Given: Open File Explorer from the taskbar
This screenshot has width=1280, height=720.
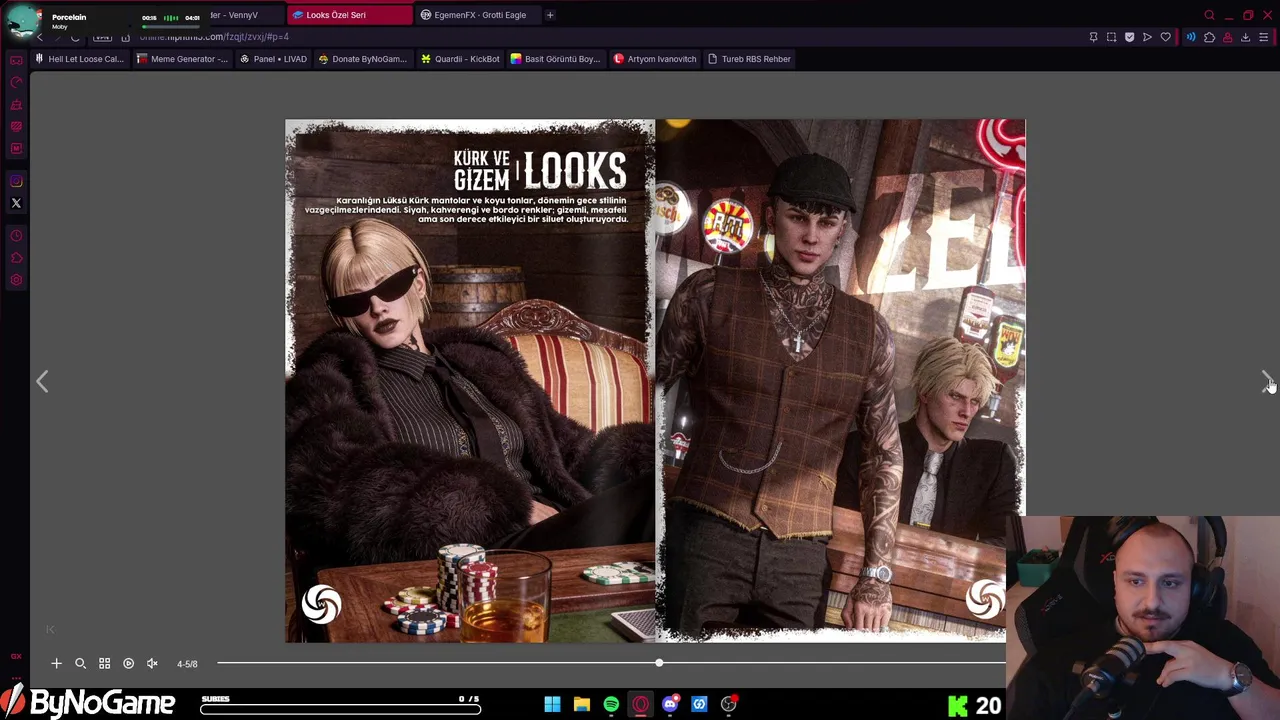Looking at the screenshot, I should pyautogui.click(x=581, y=704).
